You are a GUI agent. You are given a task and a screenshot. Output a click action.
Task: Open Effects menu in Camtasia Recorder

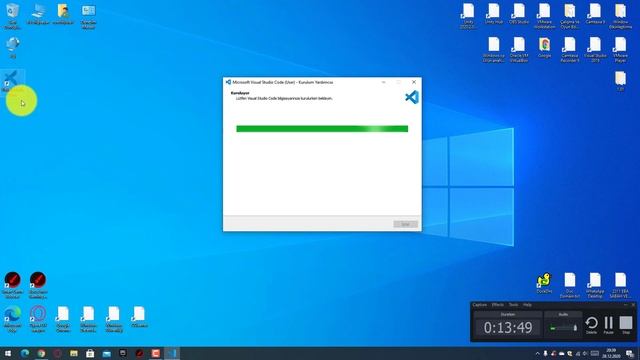(x=498, y=305)
